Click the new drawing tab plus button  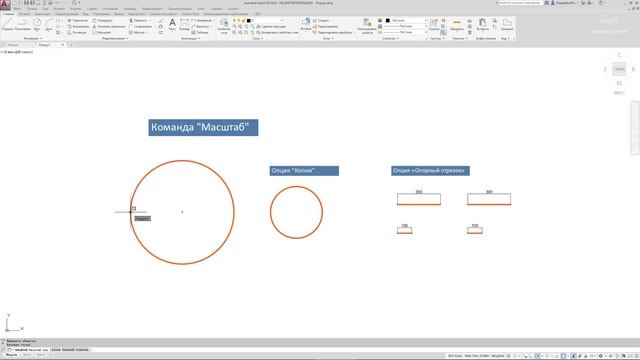tap(71, 44)
